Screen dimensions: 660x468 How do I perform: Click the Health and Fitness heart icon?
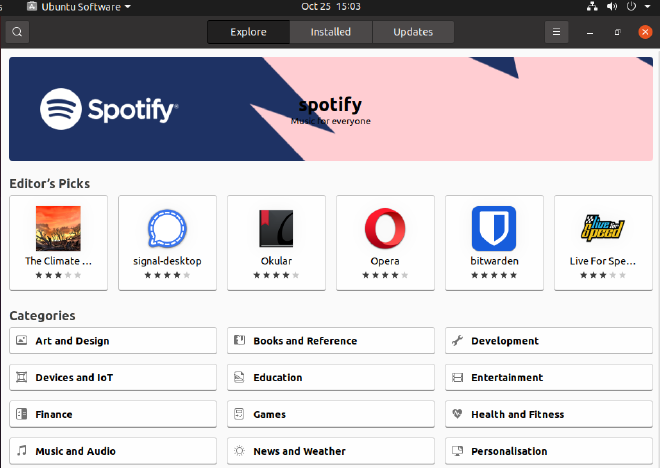coord(458,414)
